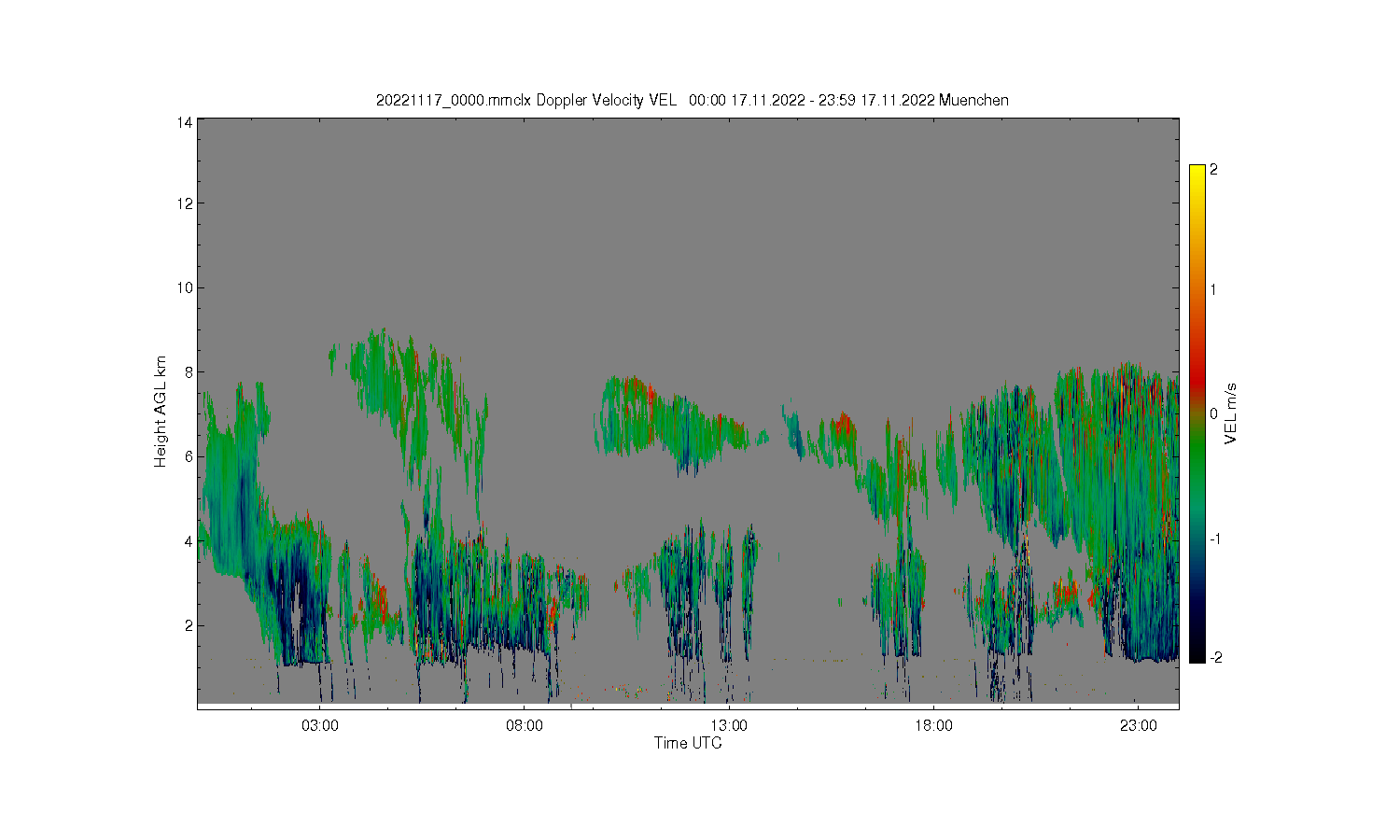The image size is (1400, 840).
Task: Click the 14 height tick label
Action: tap(185, 122)
